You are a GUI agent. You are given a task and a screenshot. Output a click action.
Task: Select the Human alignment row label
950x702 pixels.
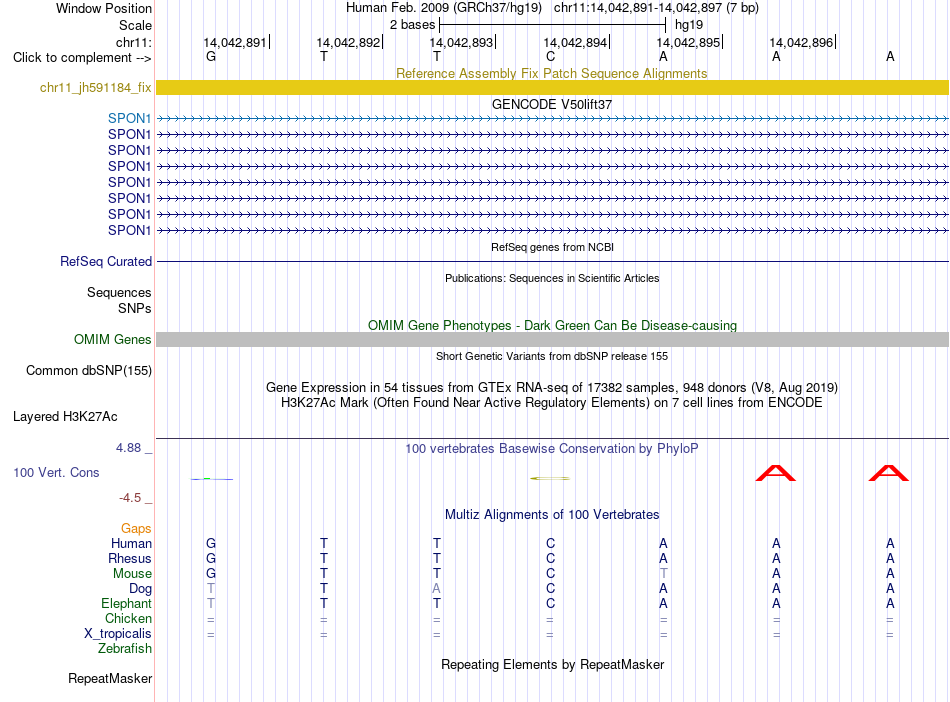click(x=131, y=543)
